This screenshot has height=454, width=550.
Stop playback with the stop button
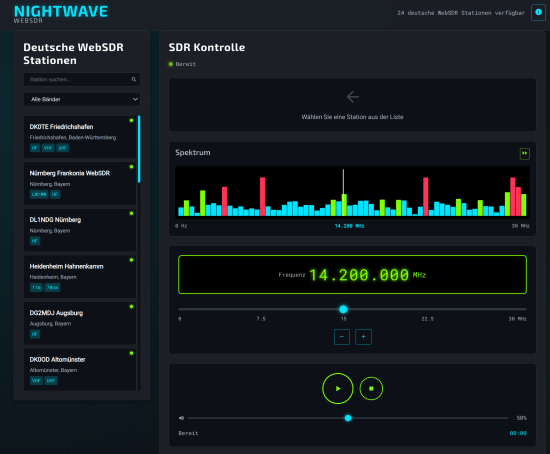coord(371,388)
